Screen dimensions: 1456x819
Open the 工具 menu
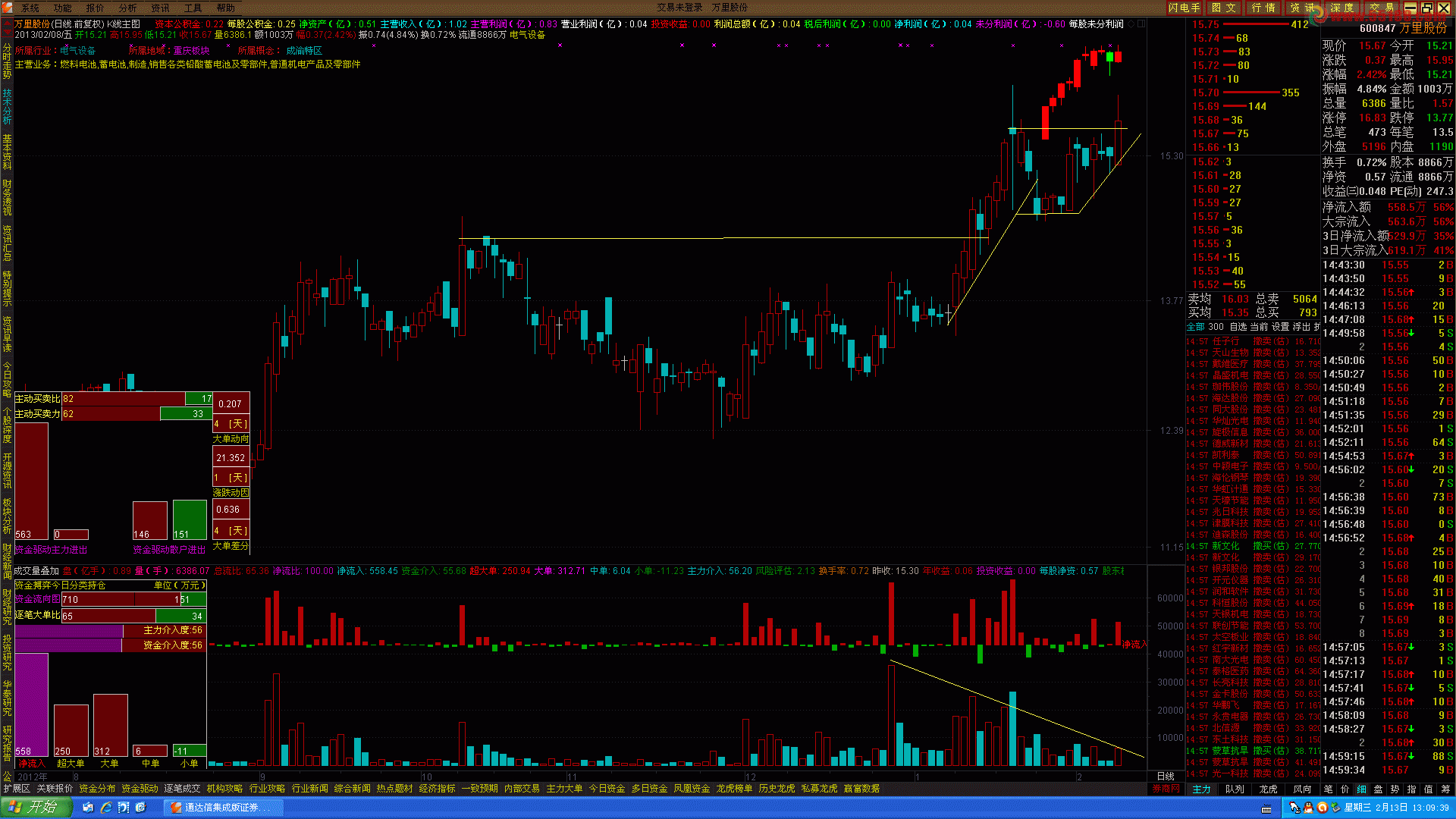[193, 8]
